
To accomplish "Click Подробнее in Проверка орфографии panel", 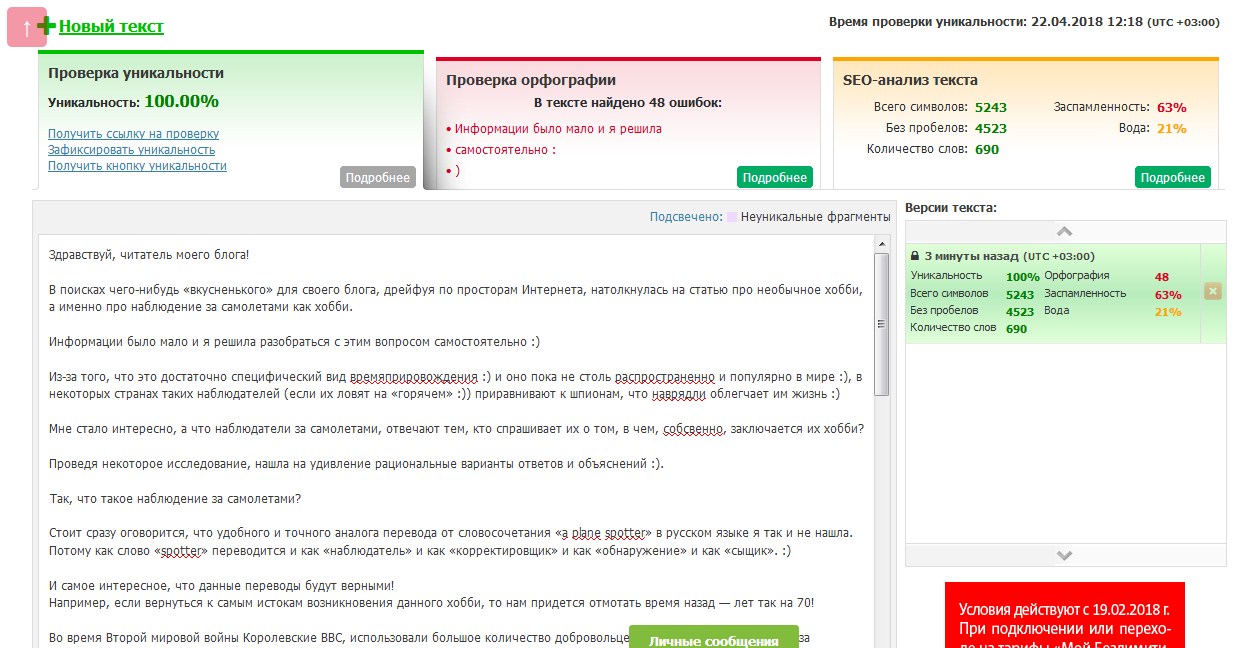I will (x=775, y=177).
